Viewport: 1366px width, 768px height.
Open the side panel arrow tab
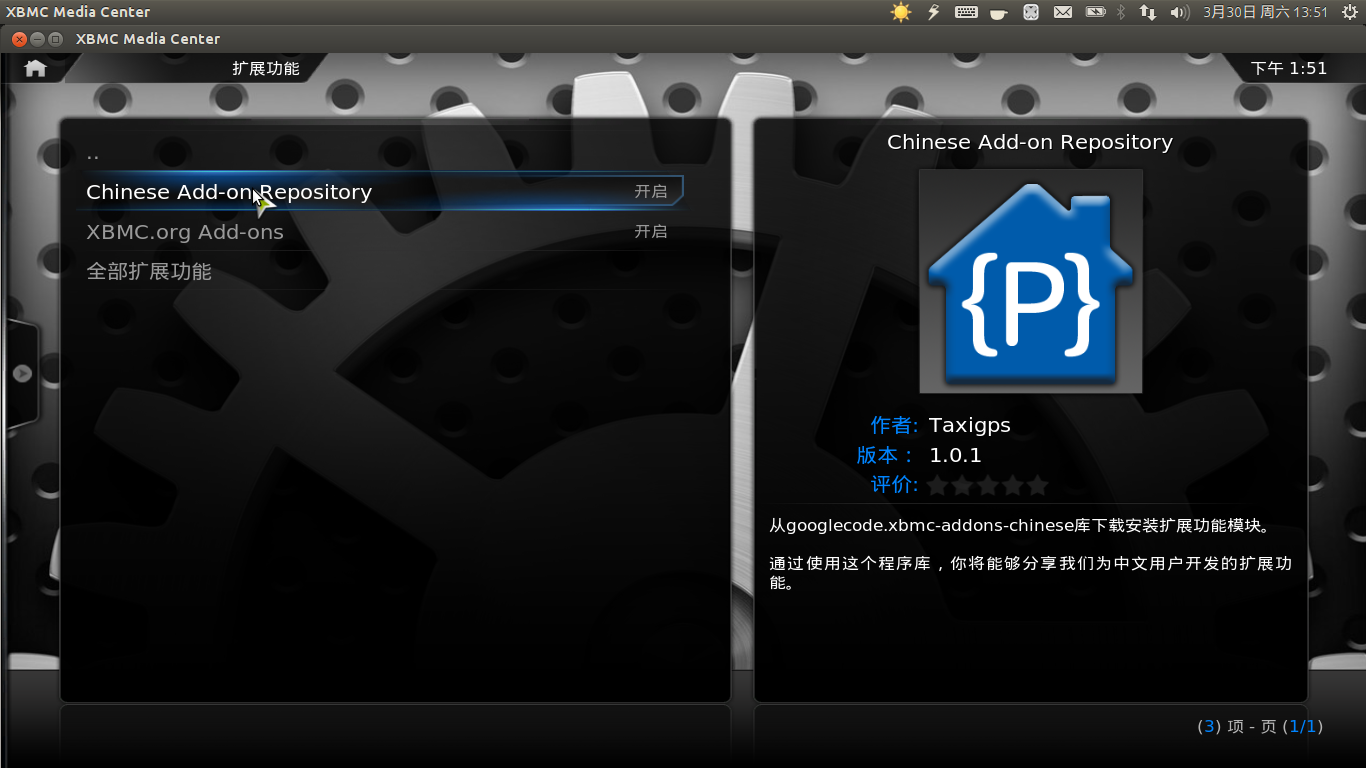[22, 373]
